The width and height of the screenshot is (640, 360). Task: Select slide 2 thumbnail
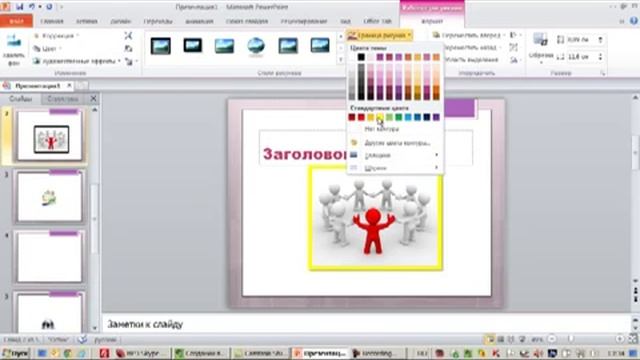tap(49, 136)
